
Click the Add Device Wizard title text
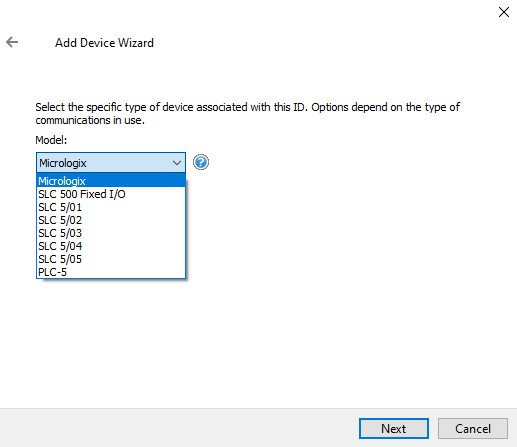click(x=104, y=43)
